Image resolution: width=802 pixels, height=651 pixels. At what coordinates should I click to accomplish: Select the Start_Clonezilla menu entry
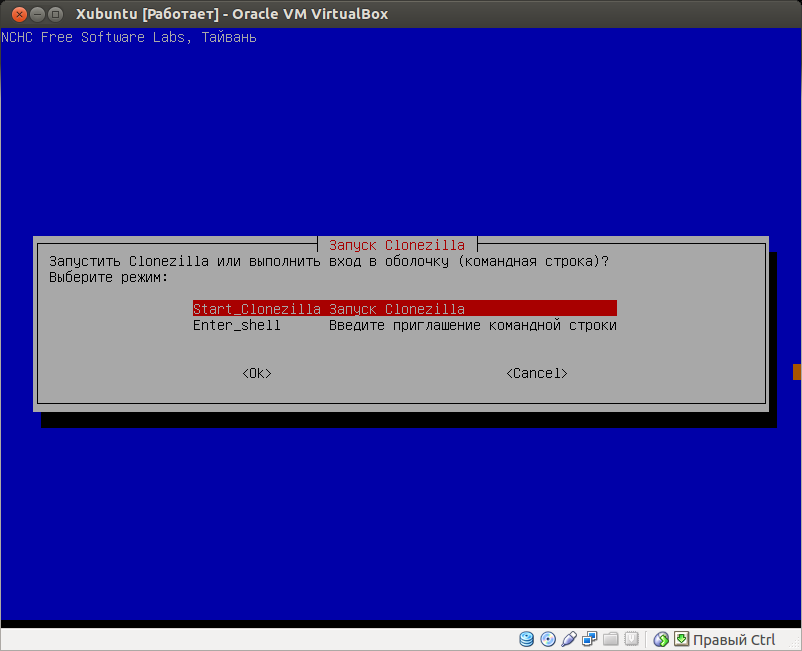[405, 309]
